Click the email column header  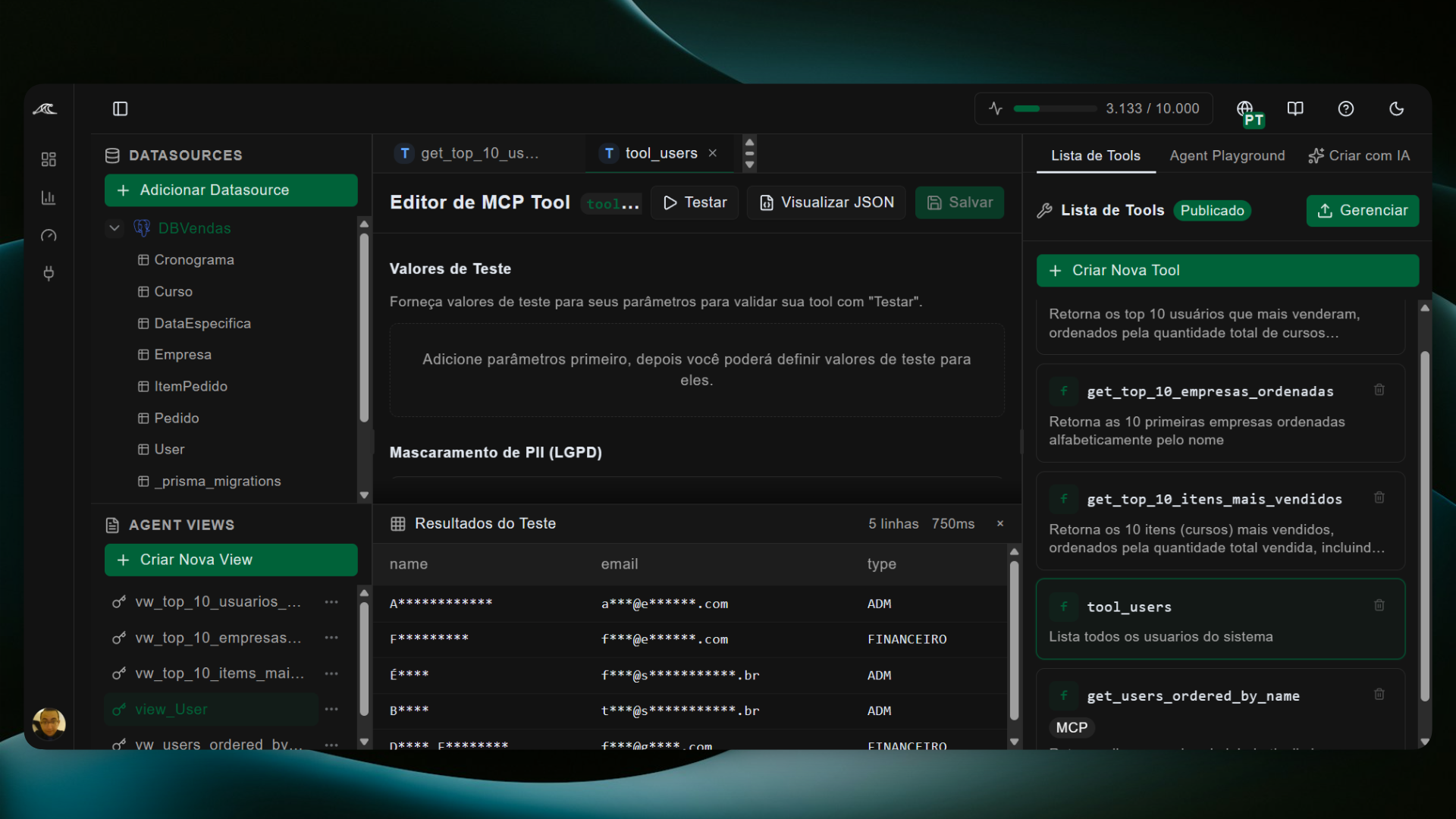(620, 564)
